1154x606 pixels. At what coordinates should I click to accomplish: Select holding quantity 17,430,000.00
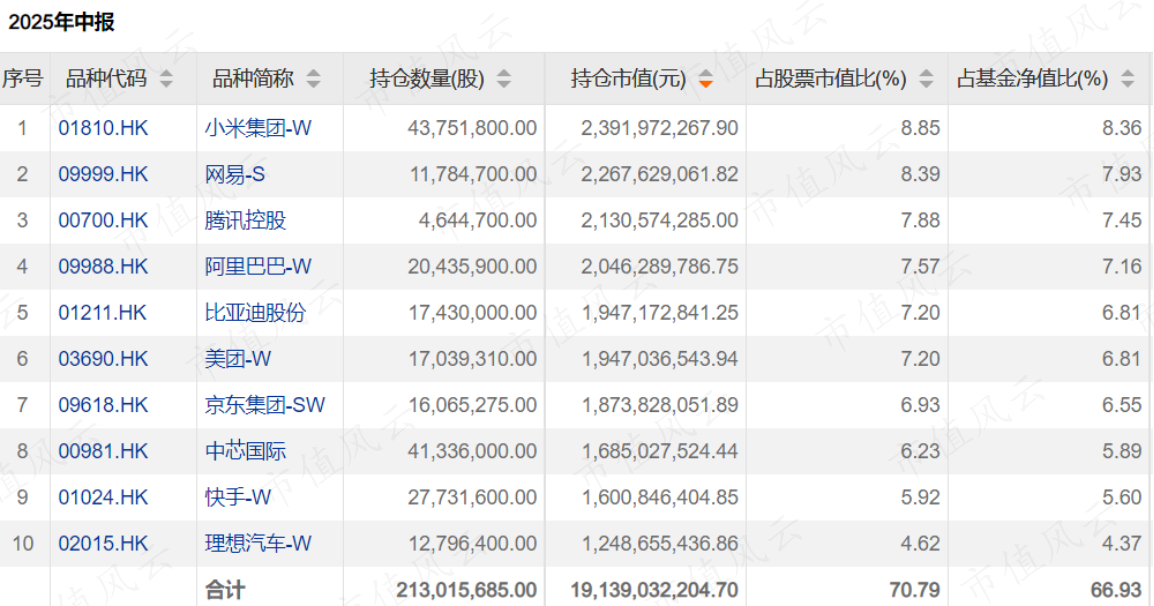[x=472, y=313]
